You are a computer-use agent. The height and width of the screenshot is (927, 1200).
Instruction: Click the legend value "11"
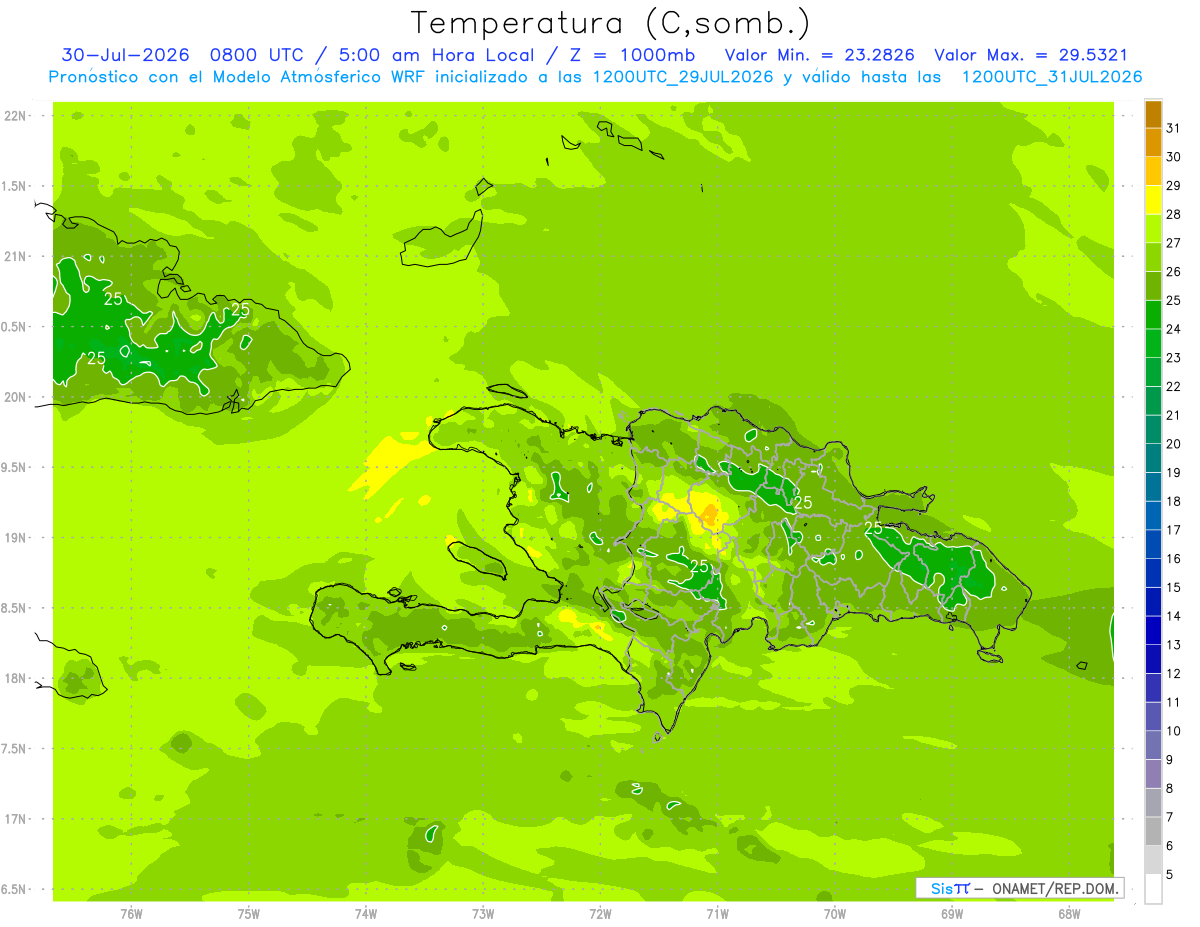click(1173, 702)
